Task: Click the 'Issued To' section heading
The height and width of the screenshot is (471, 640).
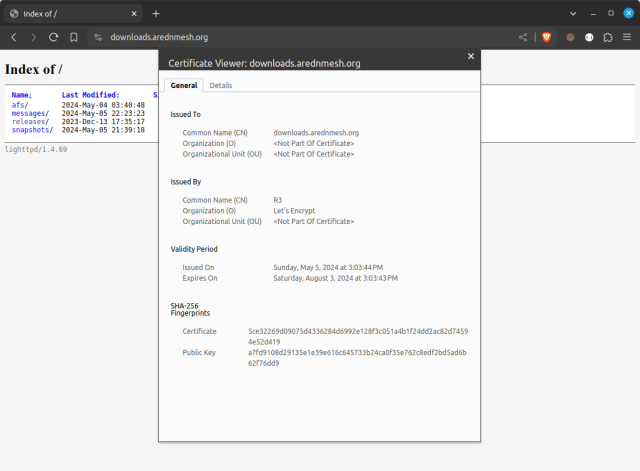Action: point(186,114)
